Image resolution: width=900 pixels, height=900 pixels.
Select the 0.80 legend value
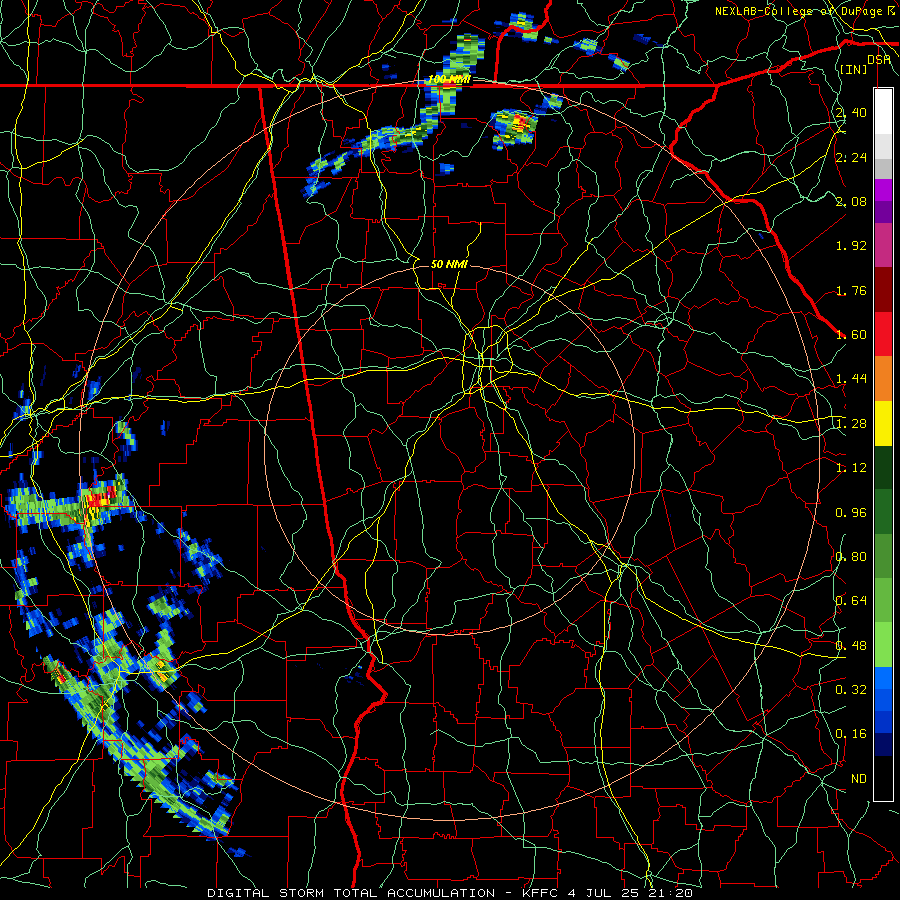[x=851, y=557]
